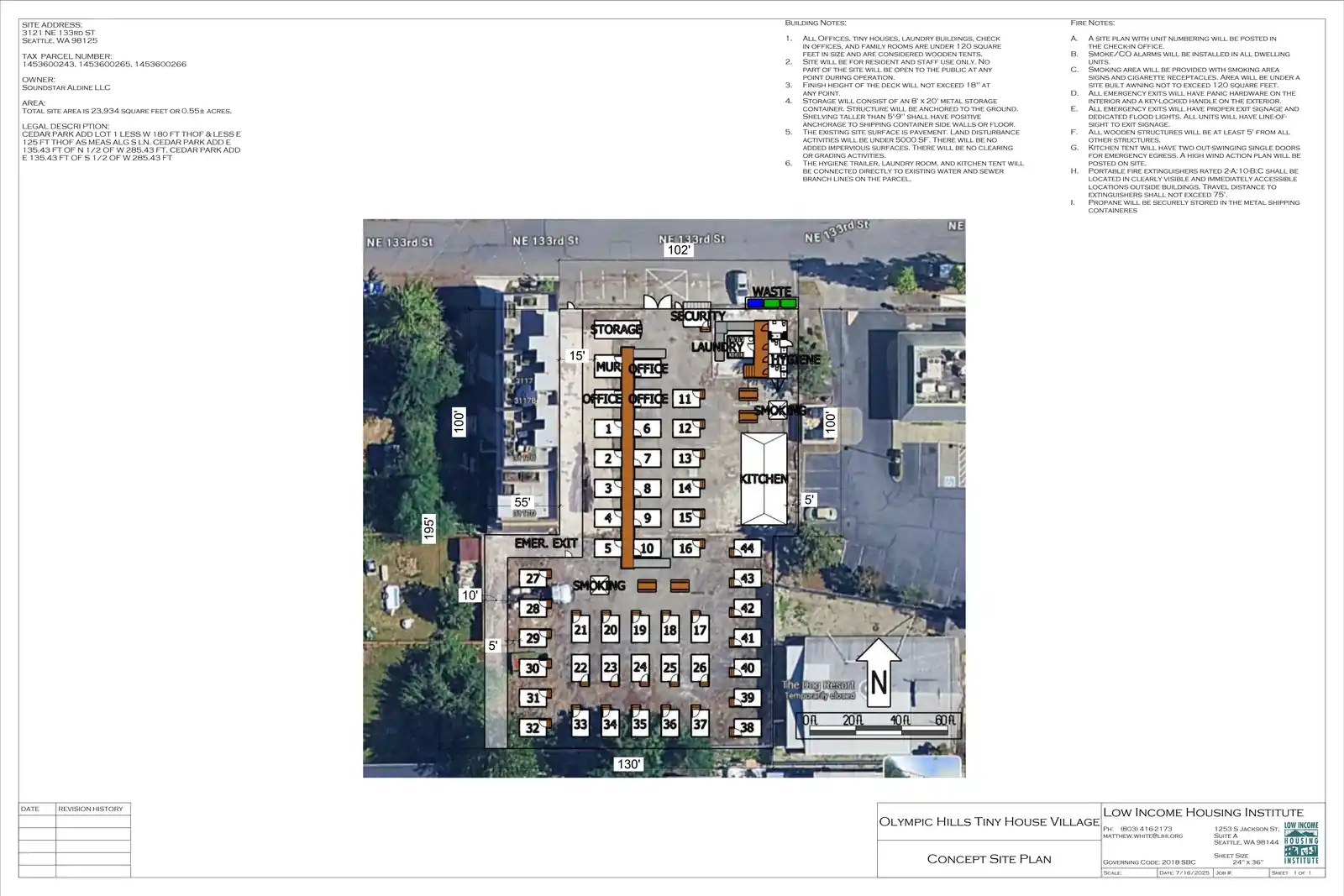
Task: Click the north arrow symbol
Action: coord(879,672)
